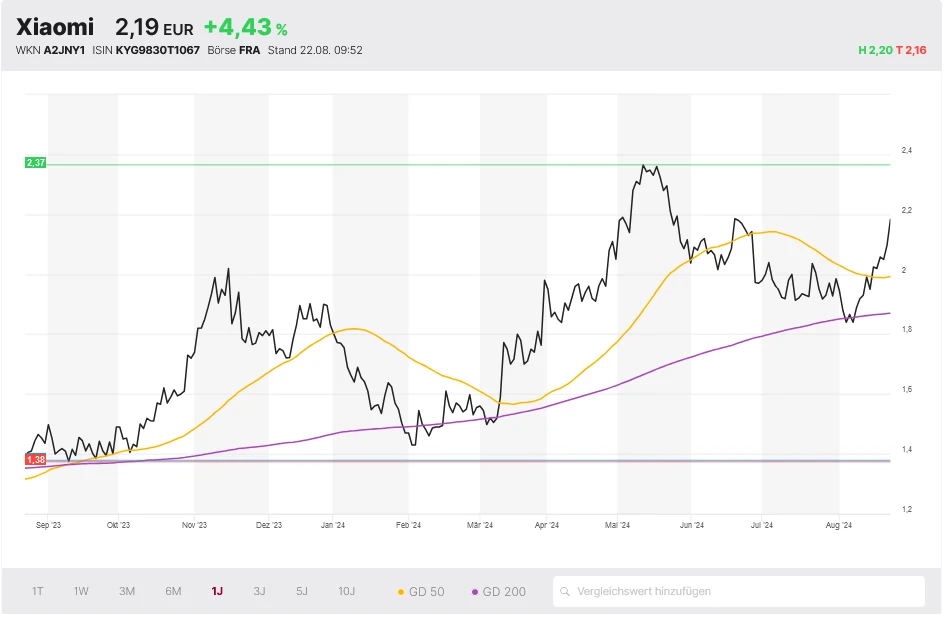Switch to the 6M time range
Image resolution: width=944 pixels, height=618 pixels.
(x=173, y=591)
